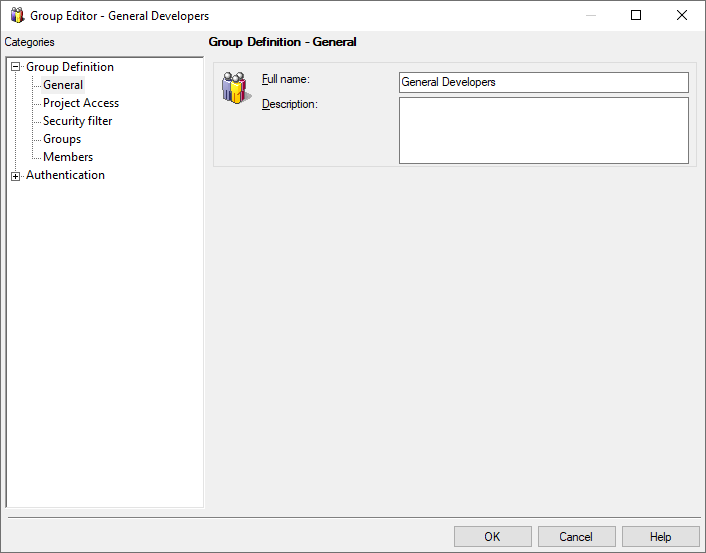
Task: Open the Groups category
Action: (62, 139)
